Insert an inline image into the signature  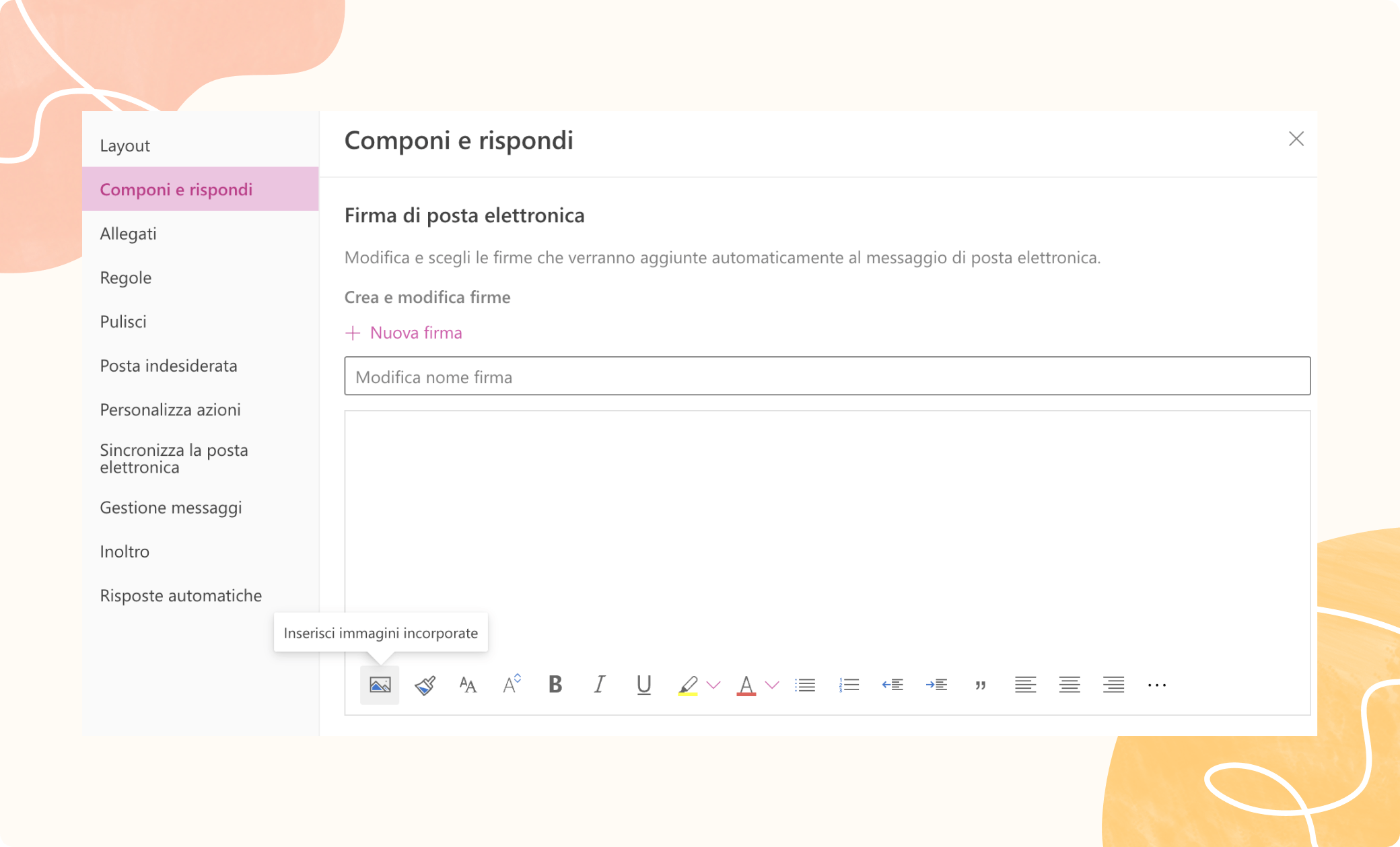(x=380, y=685)
